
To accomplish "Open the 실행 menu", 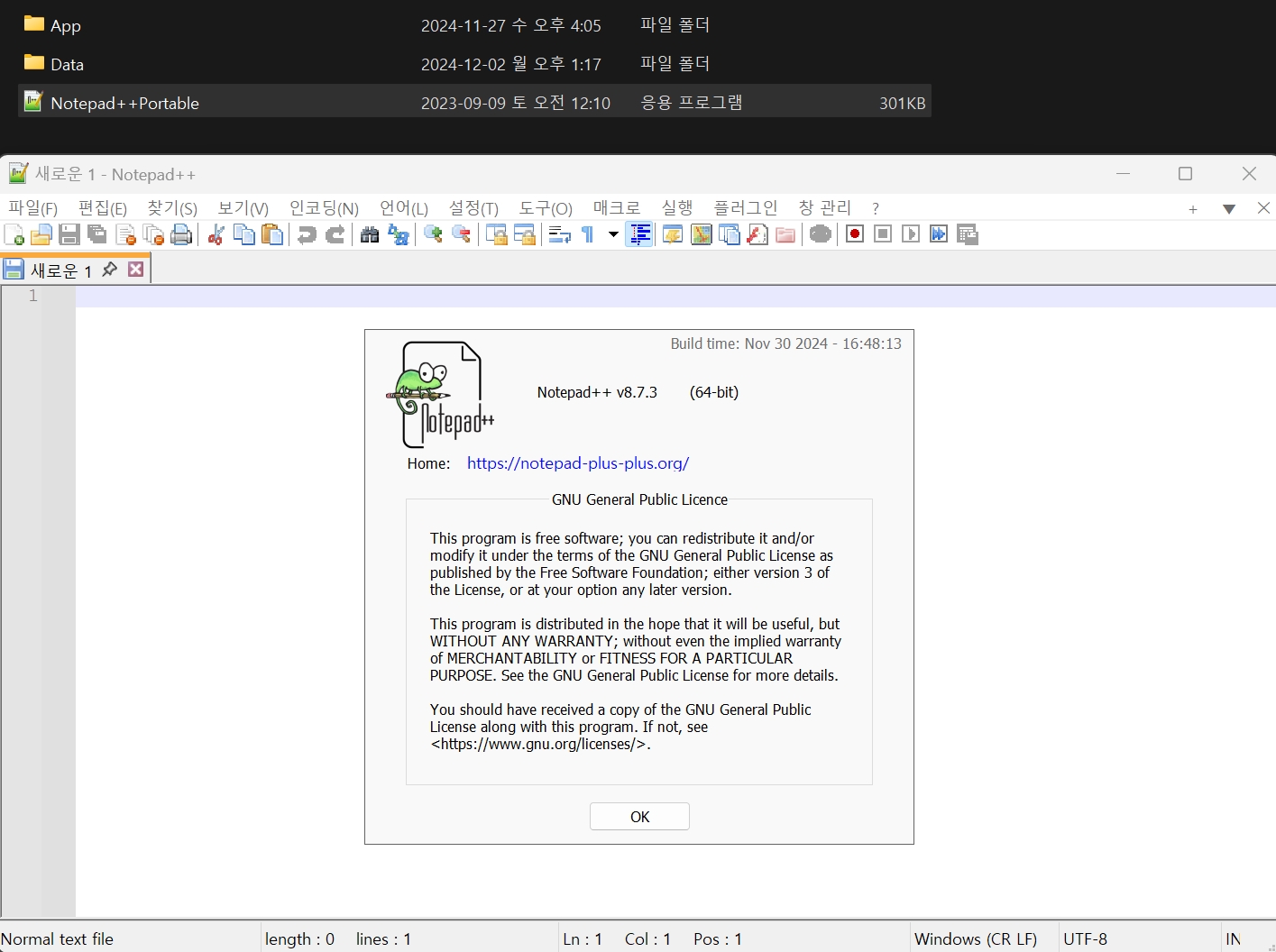I will (x=677, y=208).
